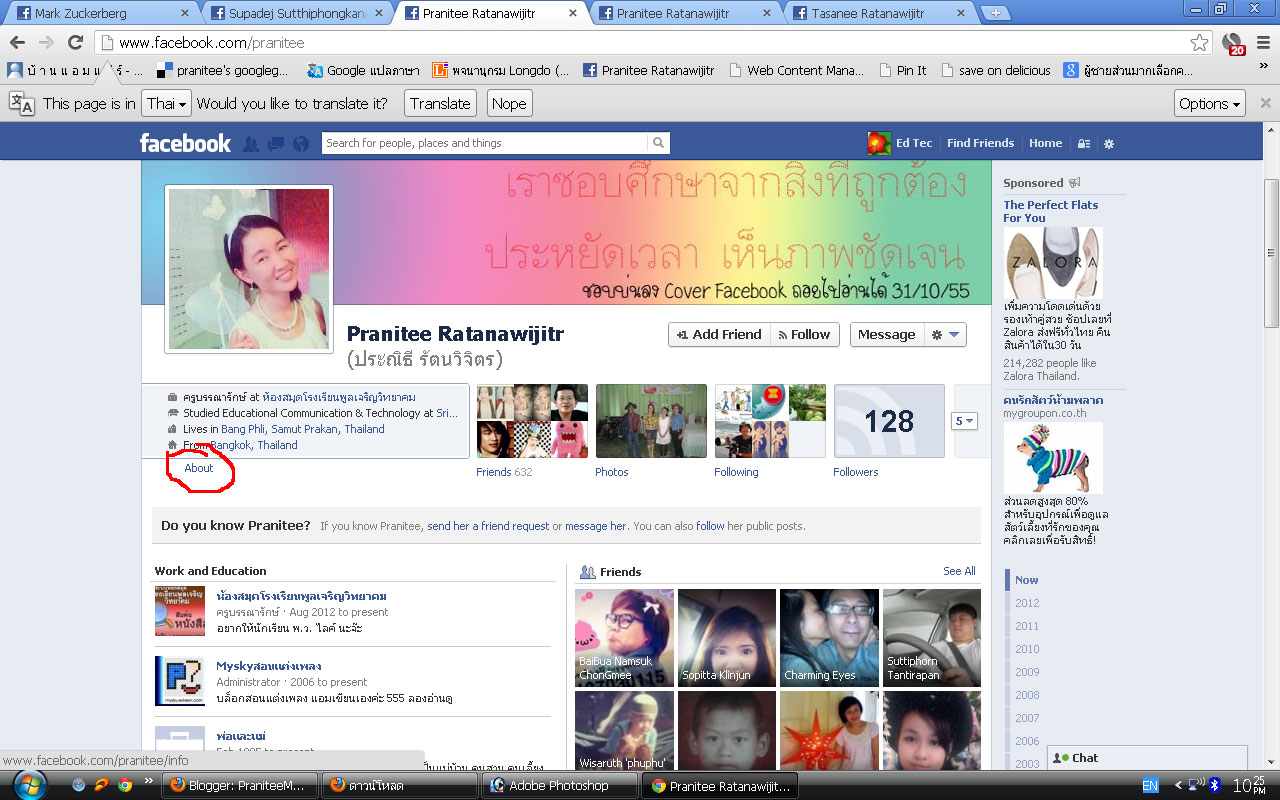The height and width of the screenshot is (800, 1280).
Task: Open BaiBua Namsuk ChonGmee friend photo
Action: tap(624, 637)
